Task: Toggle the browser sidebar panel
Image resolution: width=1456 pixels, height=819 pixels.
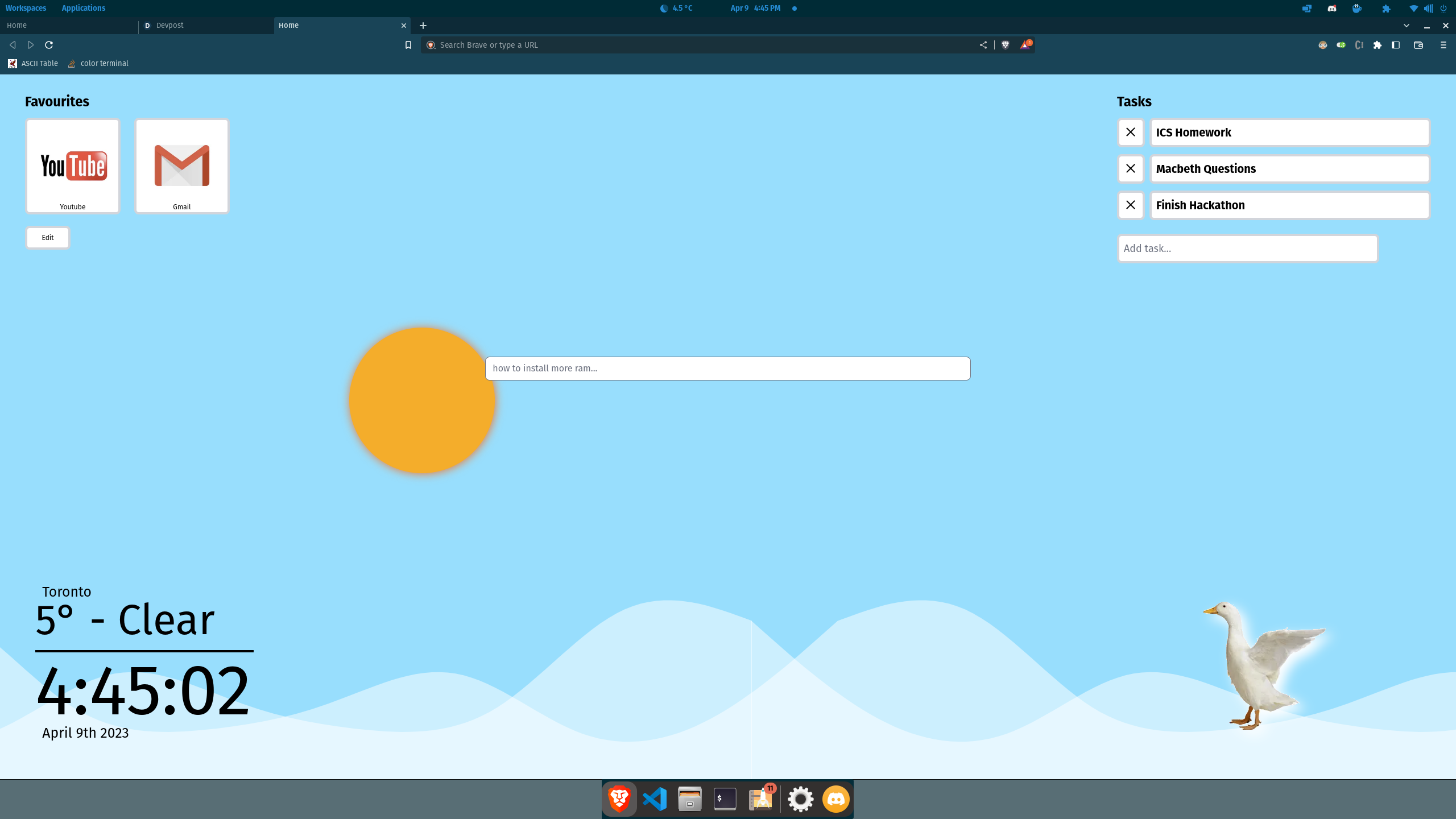Action: point(1395,45)
